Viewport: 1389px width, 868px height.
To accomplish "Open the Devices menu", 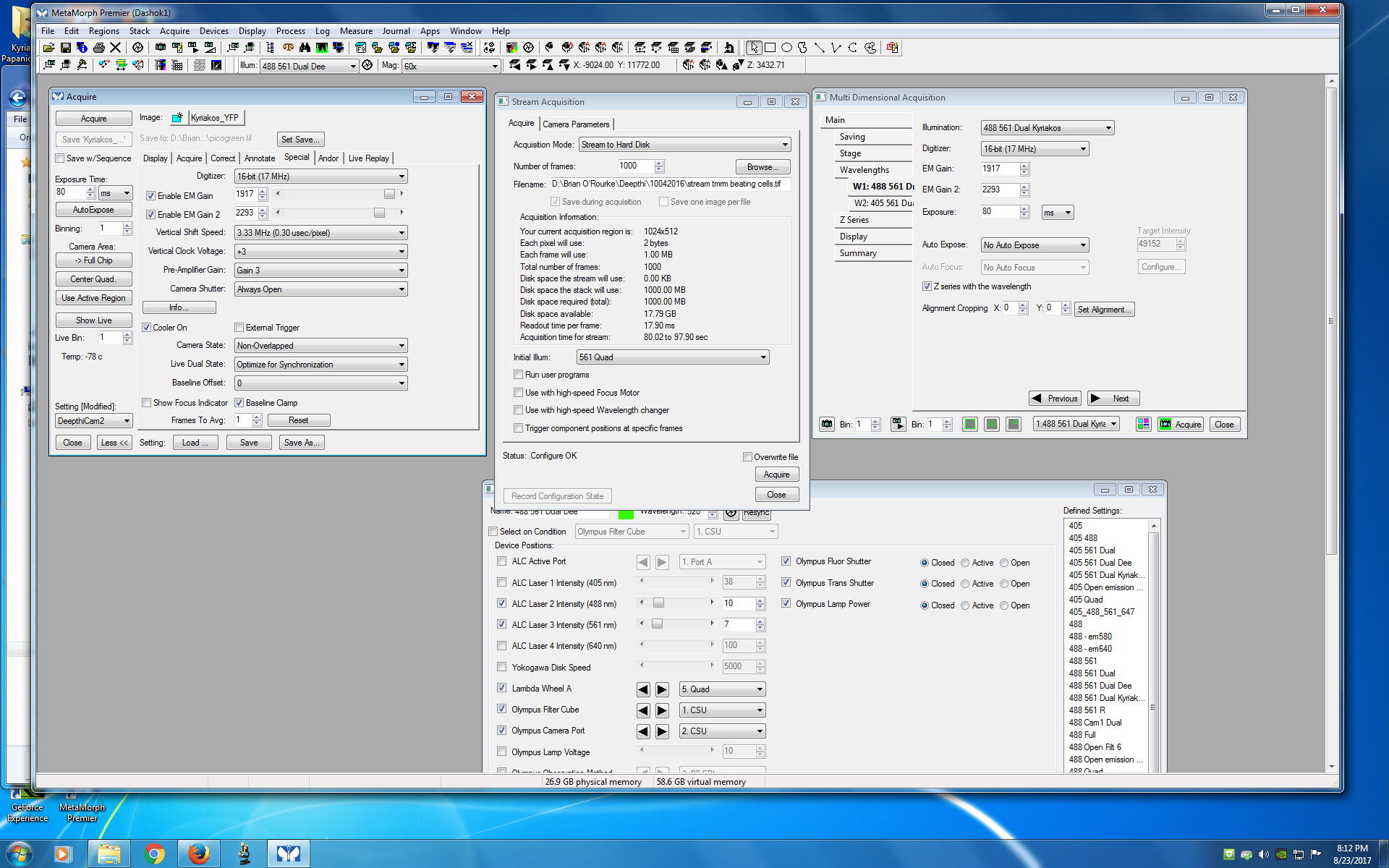I will tap(213, 31).
